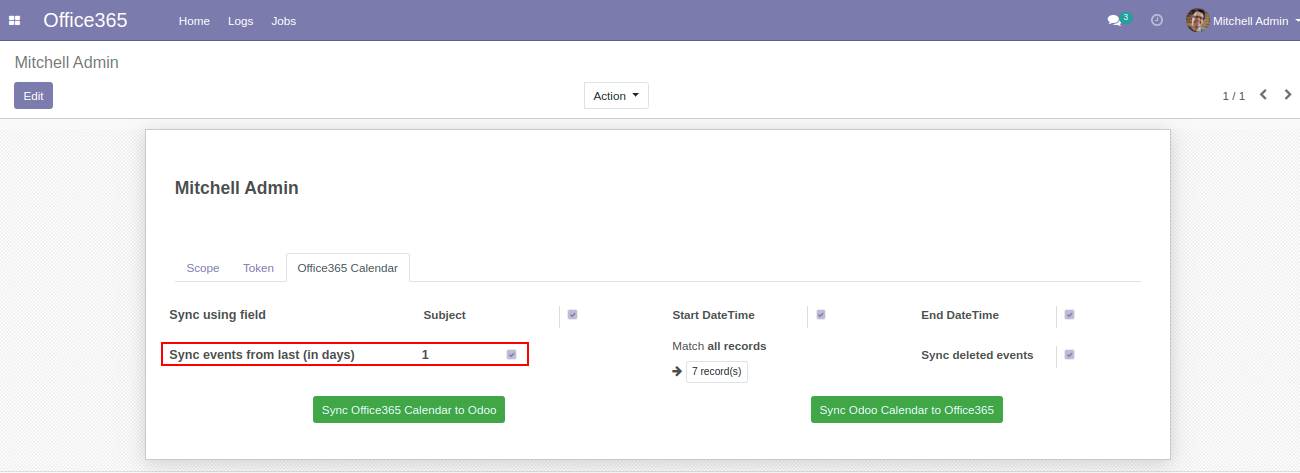The height and width of the screenshot is (473, 1300).
Task: Go to next record arrow
Action: coord(1288,95)
